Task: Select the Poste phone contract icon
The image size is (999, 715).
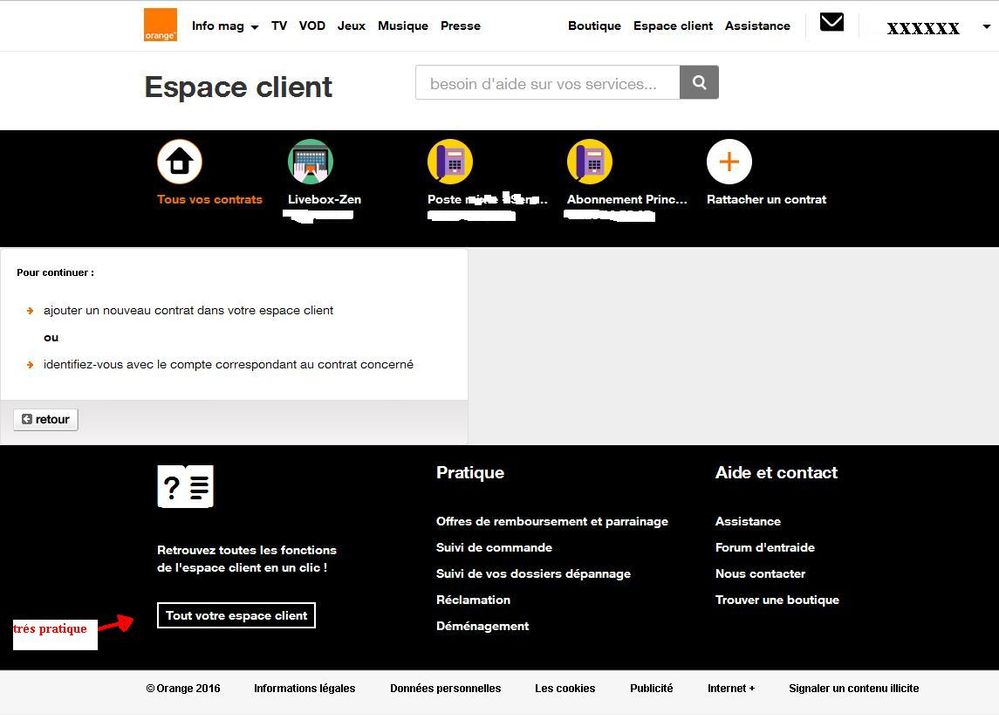Action: point(450,162)
